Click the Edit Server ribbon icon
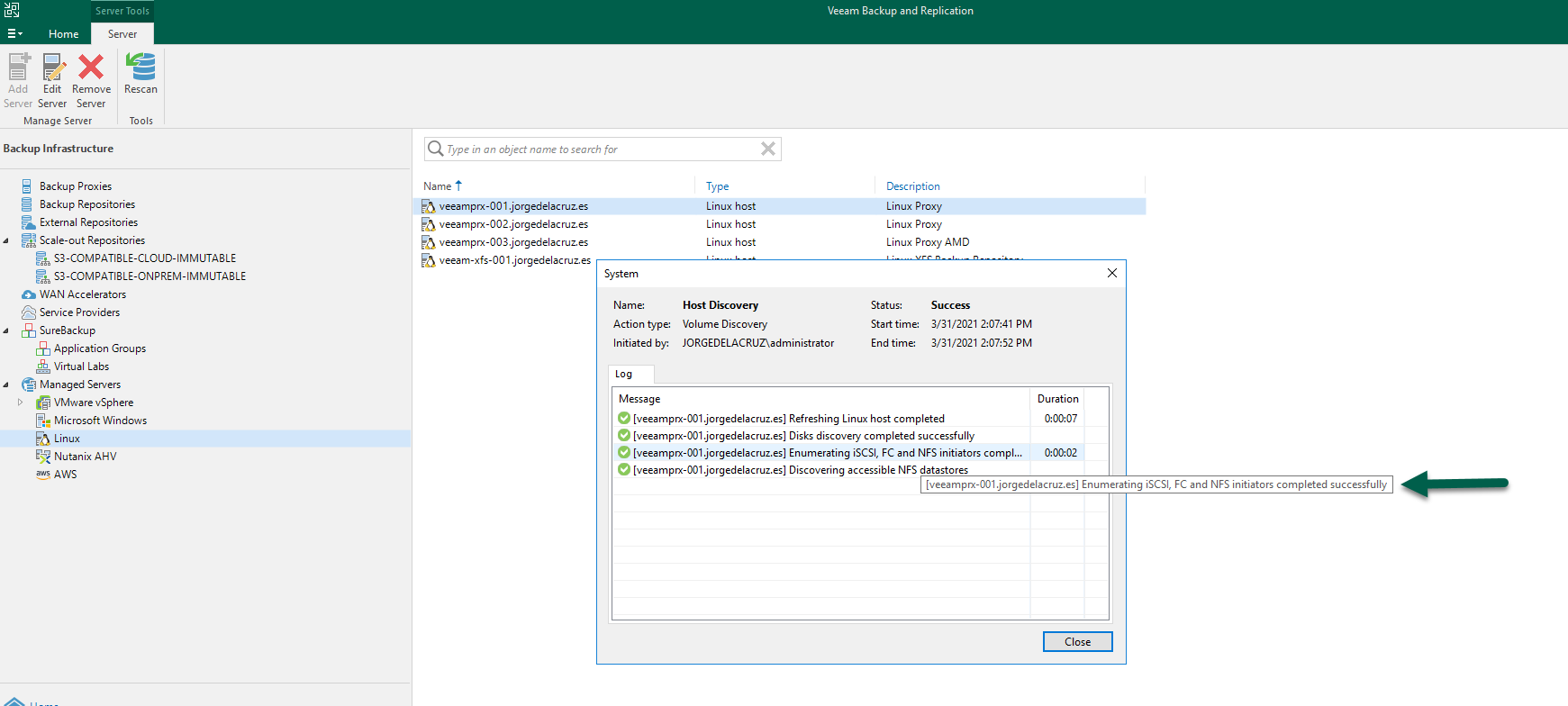Screen dimensions: 1568x706 pos(53,67)
